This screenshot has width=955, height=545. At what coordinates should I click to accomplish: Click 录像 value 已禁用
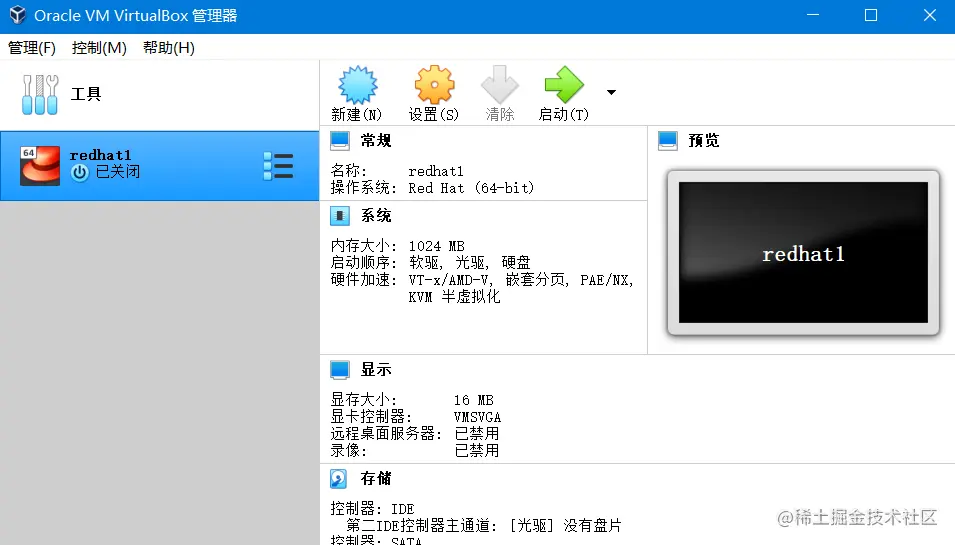tap(477, 451)
